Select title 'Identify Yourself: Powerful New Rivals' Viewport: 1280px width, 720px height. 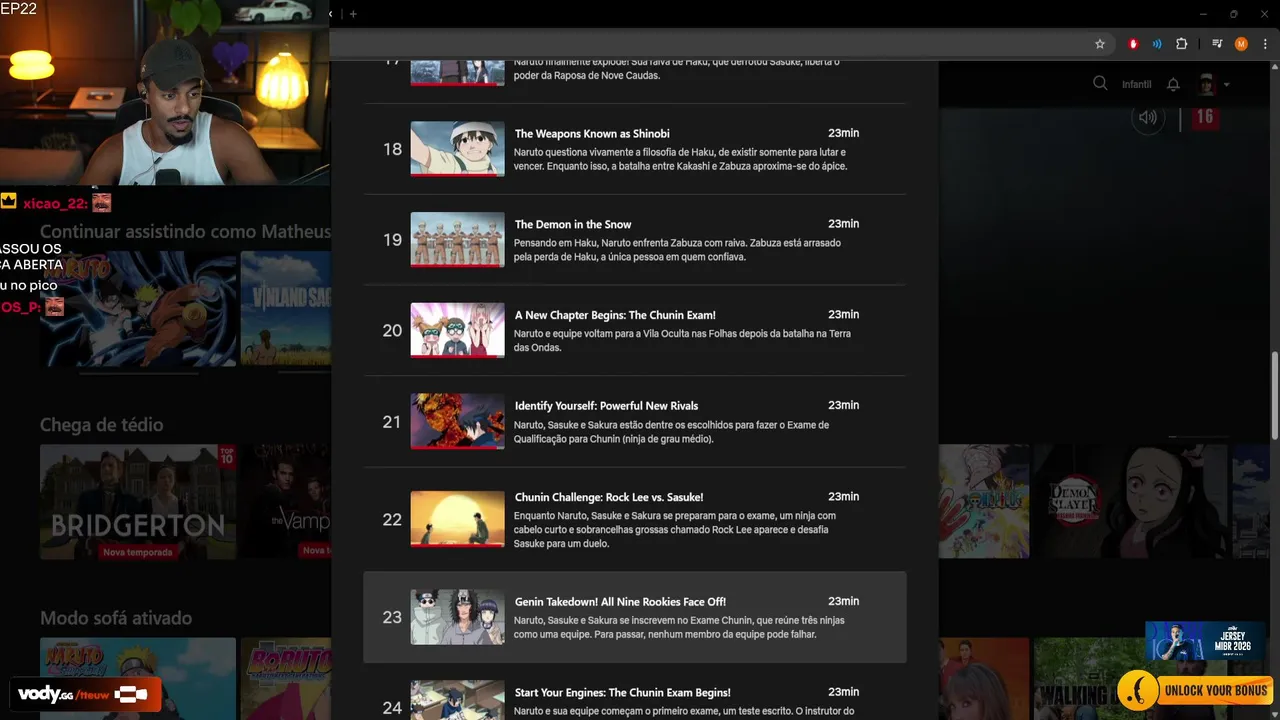606,406
